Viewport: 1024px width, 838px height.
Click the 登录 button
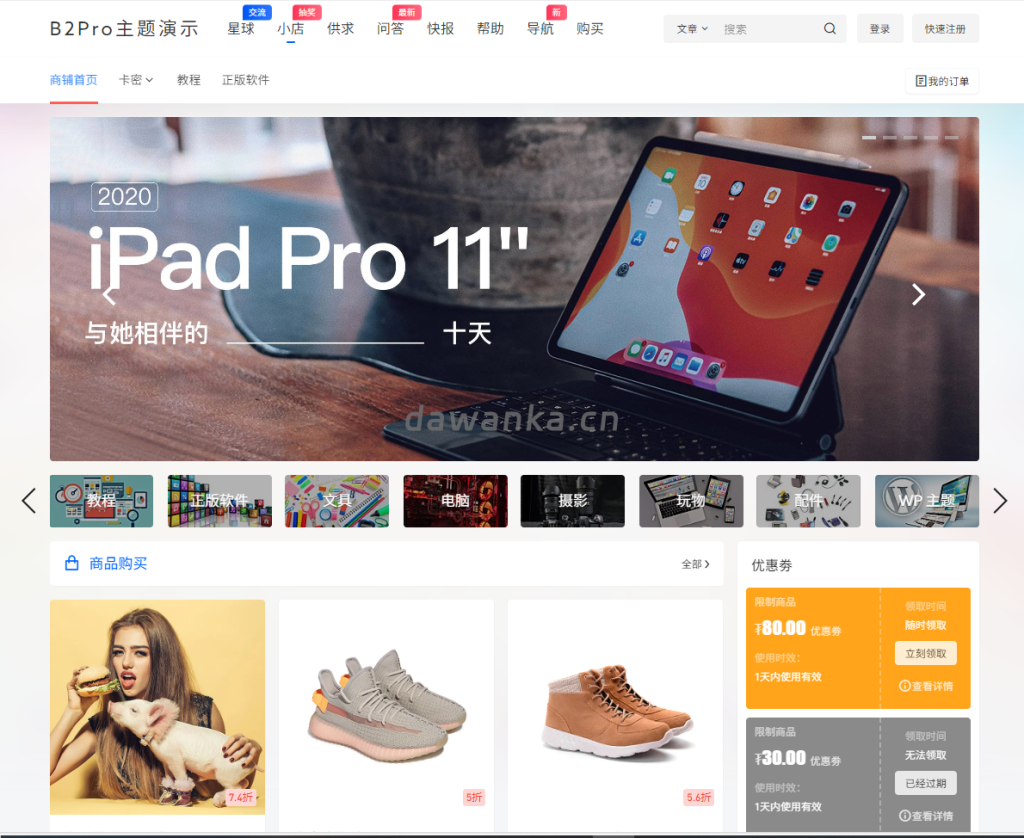(x=880, y=29)
